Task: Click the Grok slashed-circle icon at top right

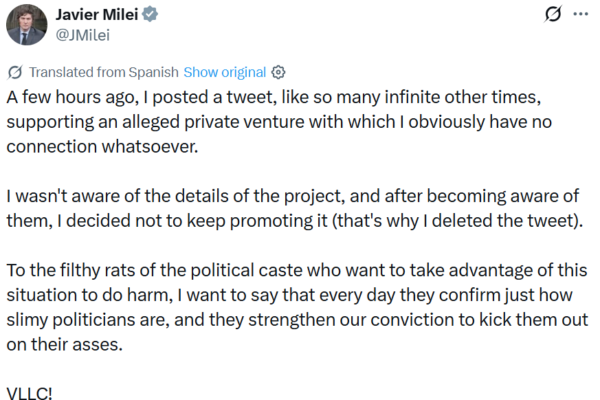Action: tap(551, 15)
